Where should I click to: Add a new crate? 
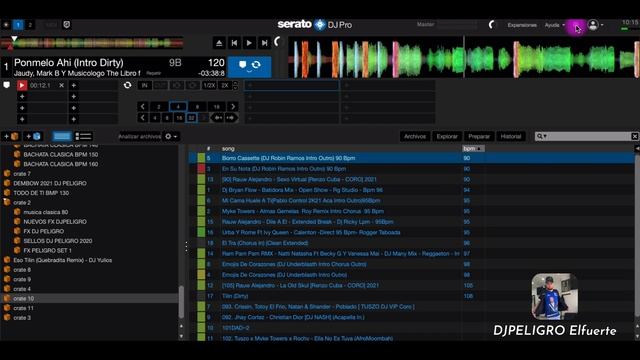coord(11,136)
